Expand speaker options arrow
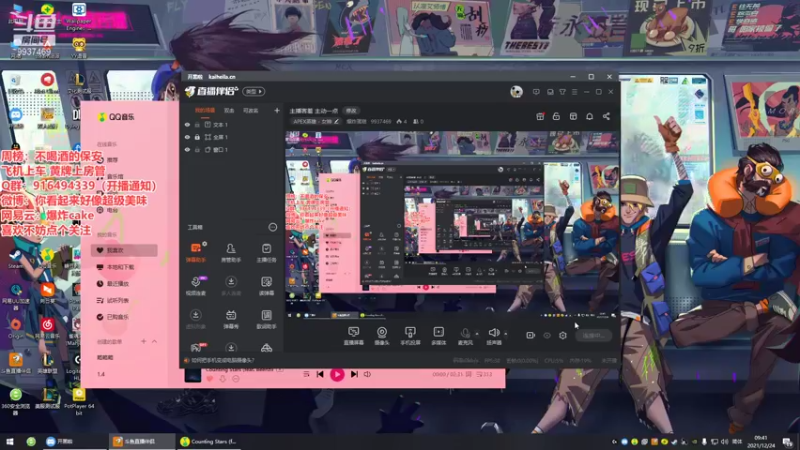 click(x=506, y=334)
